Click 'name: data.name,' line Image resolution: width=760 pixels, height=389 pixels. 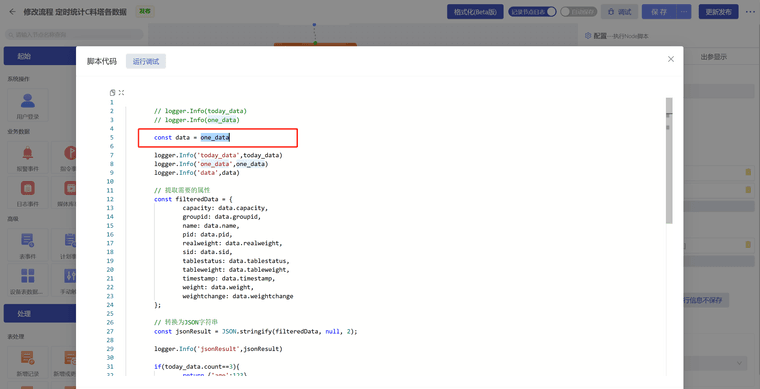pyautogui.click(x=211, y=225)
